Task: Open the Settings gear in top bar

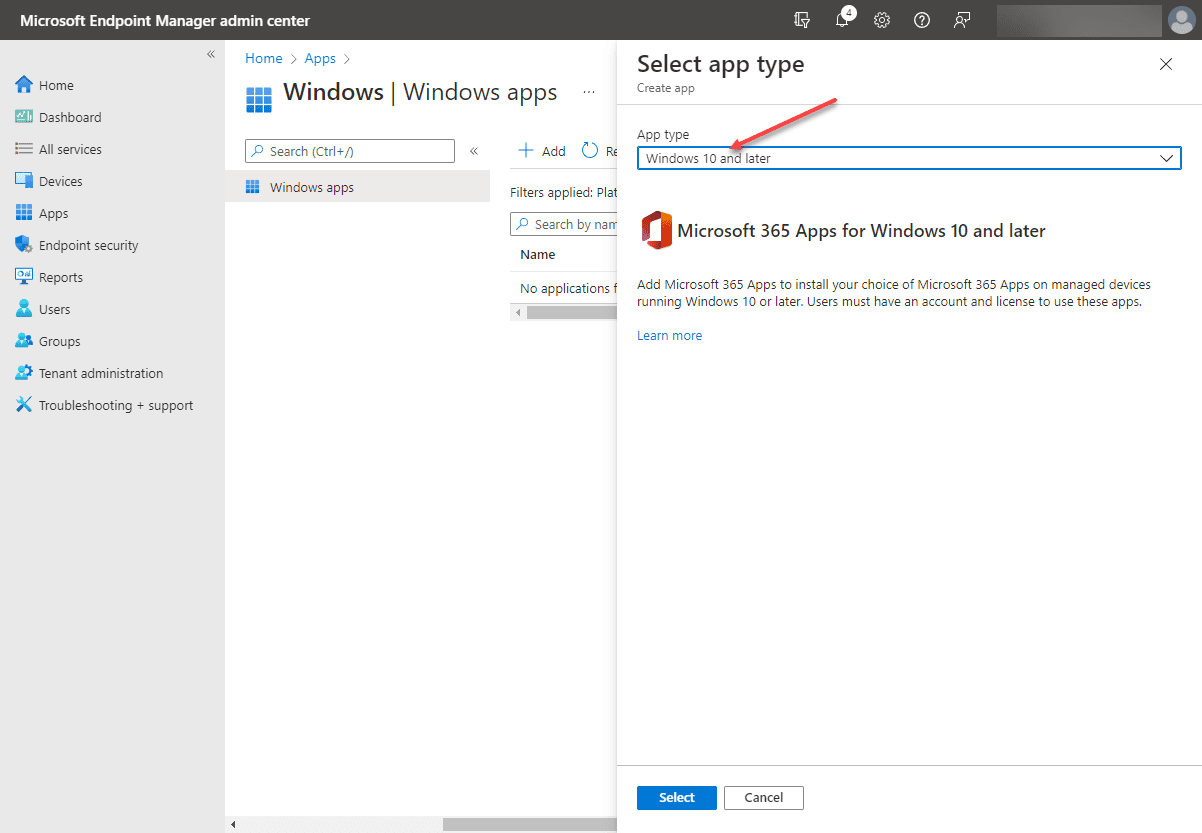Action: coord(882,20)
